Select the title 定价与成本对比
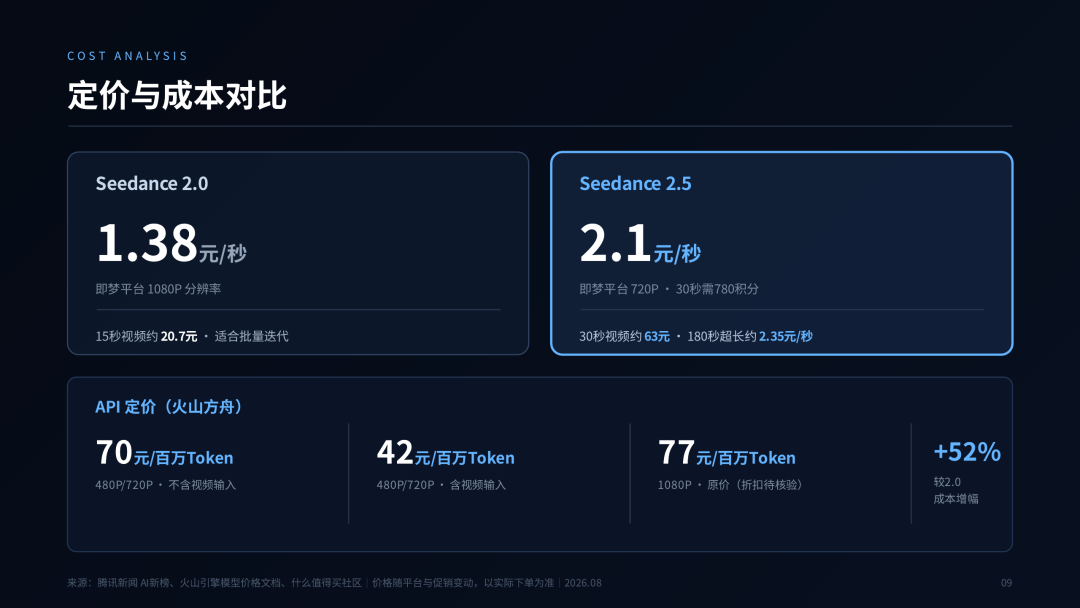The width and height of the screenshot is (1080, 608). [x=177, y=95]
